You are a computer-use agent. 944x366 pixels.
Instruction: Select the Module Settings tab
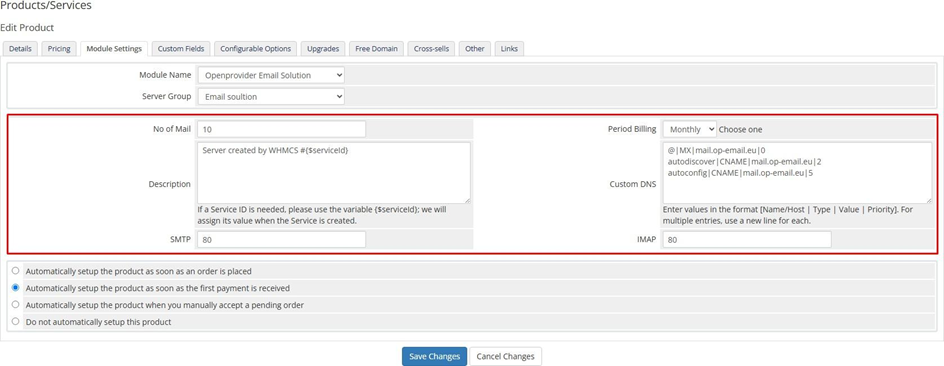click(114, 49)
